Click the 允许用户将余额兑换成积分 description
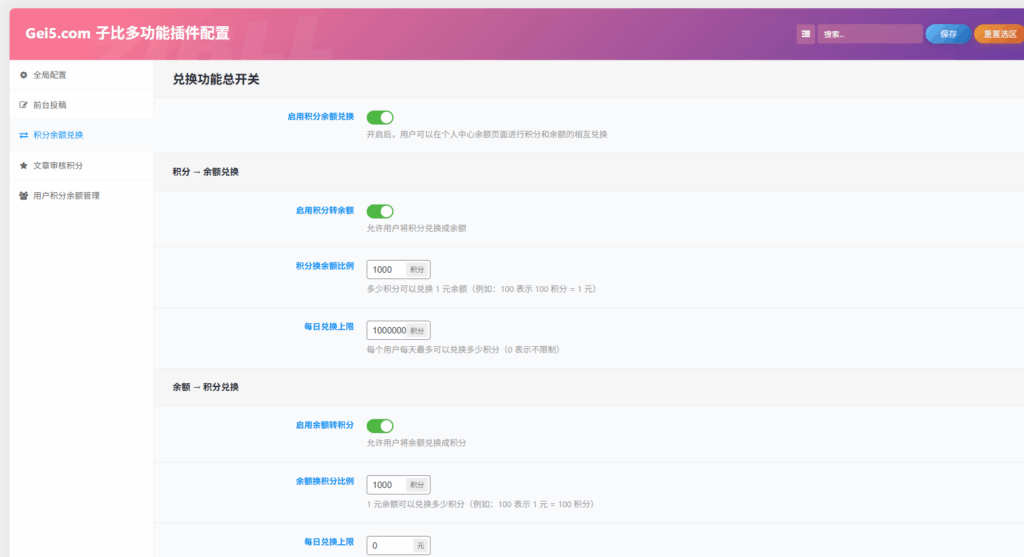The image size is (1024, 557). click(x=416, y=443)
